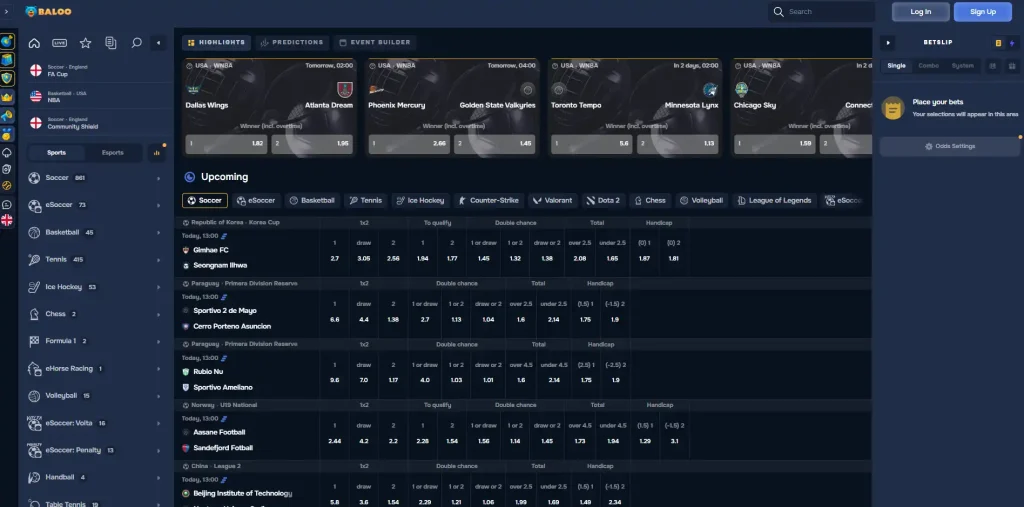This screenshot has height=507, width=1024.
Task: Click the Log in button
Action: 921,12
